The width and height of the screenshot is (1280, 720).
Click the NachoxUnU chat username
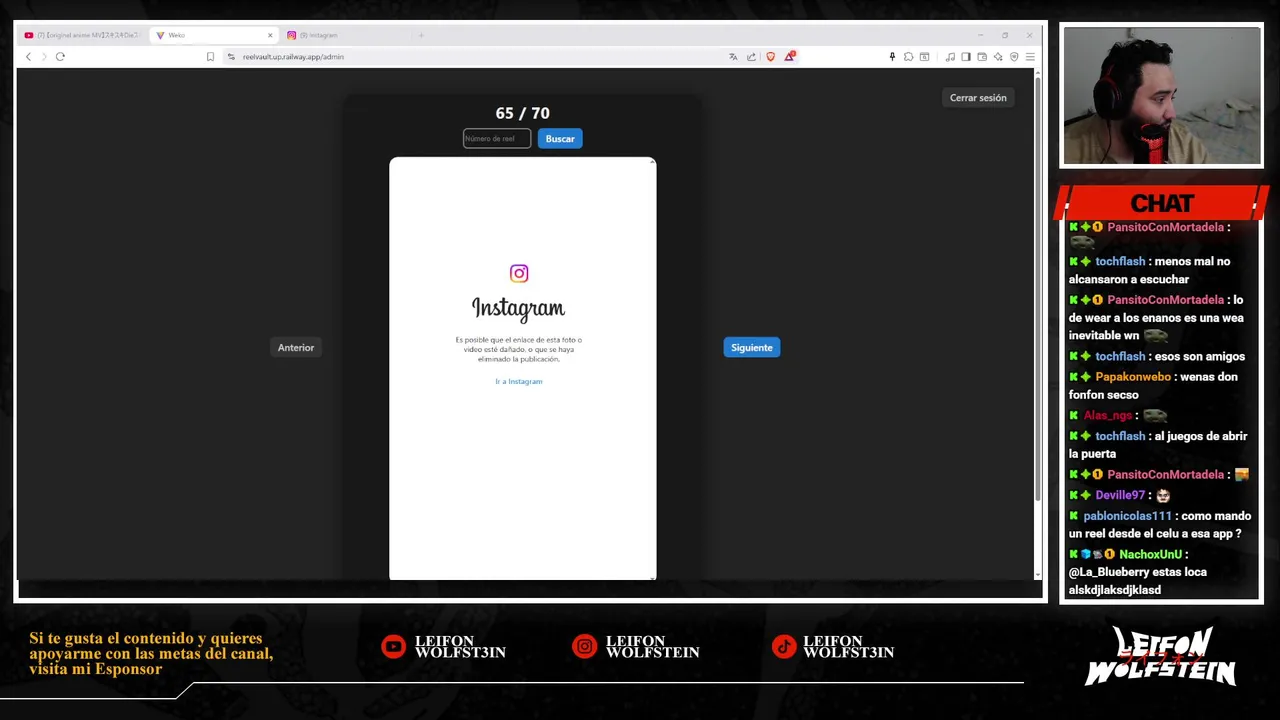pos(1150,554)
